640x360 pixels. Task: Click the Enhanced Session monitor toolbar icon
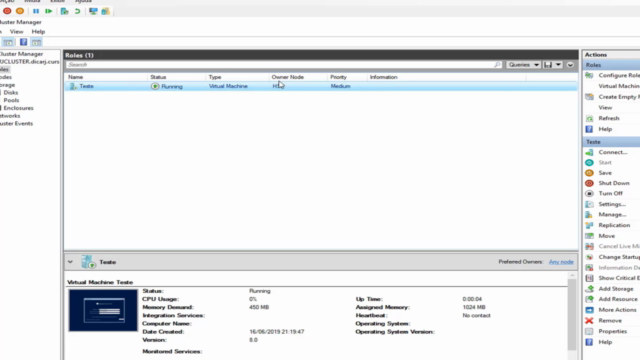pyautogui.click(x=93, y=11)
